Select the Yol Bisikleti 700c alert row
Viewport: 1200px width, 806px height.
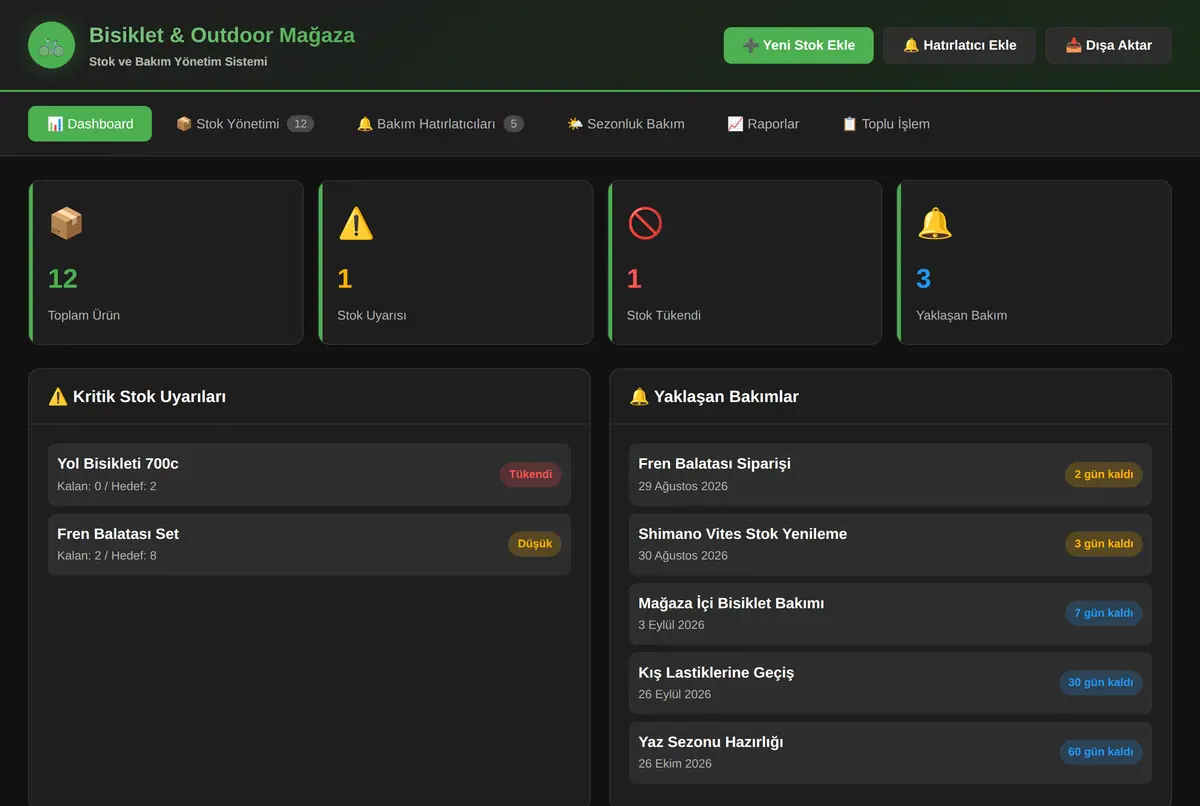click(x=309, y=475)
